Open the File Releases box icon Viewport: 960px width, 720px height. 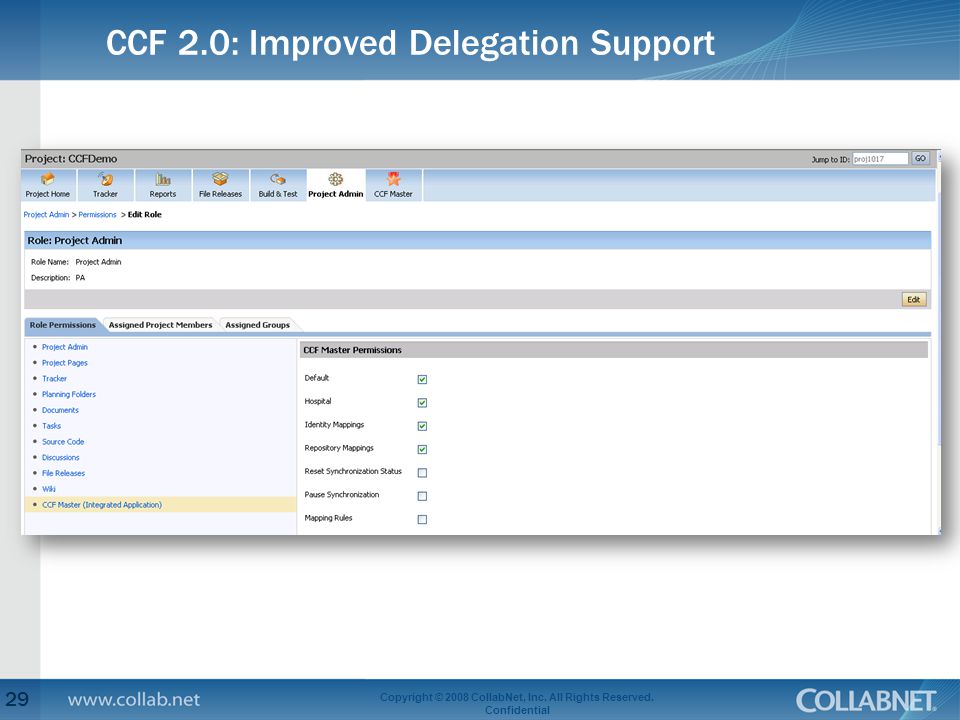tap(220, 179)
